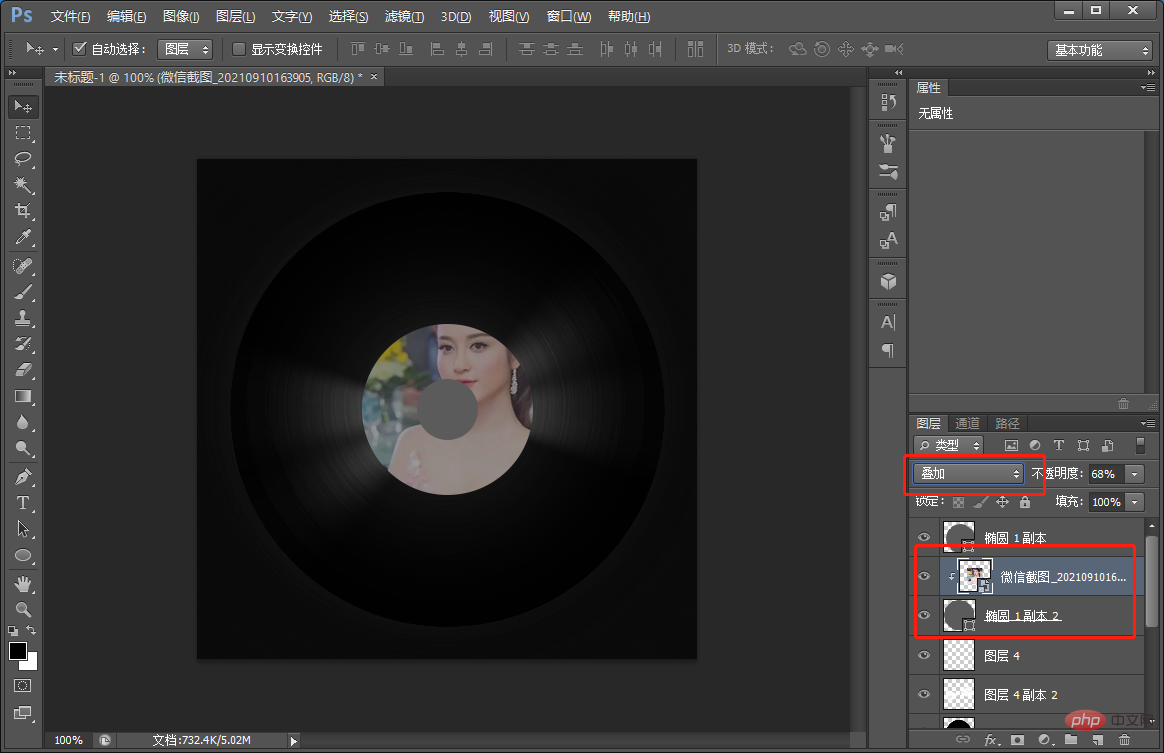Open the Character panel icon

pos(888,322)
